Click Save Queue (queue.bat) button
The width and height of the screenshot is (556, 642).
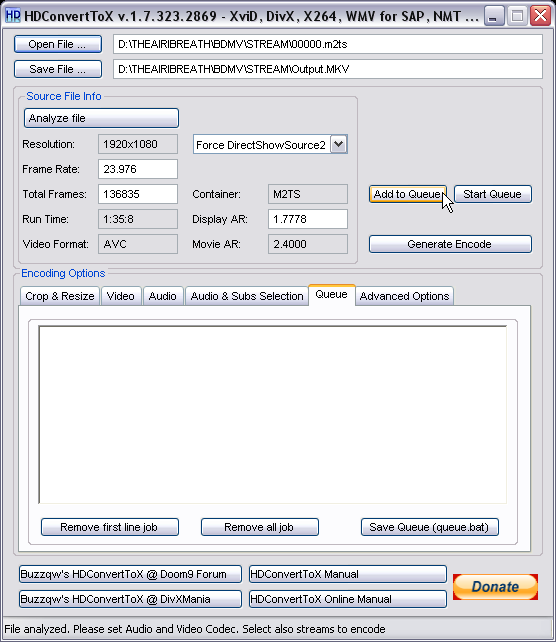click(430, 527)
